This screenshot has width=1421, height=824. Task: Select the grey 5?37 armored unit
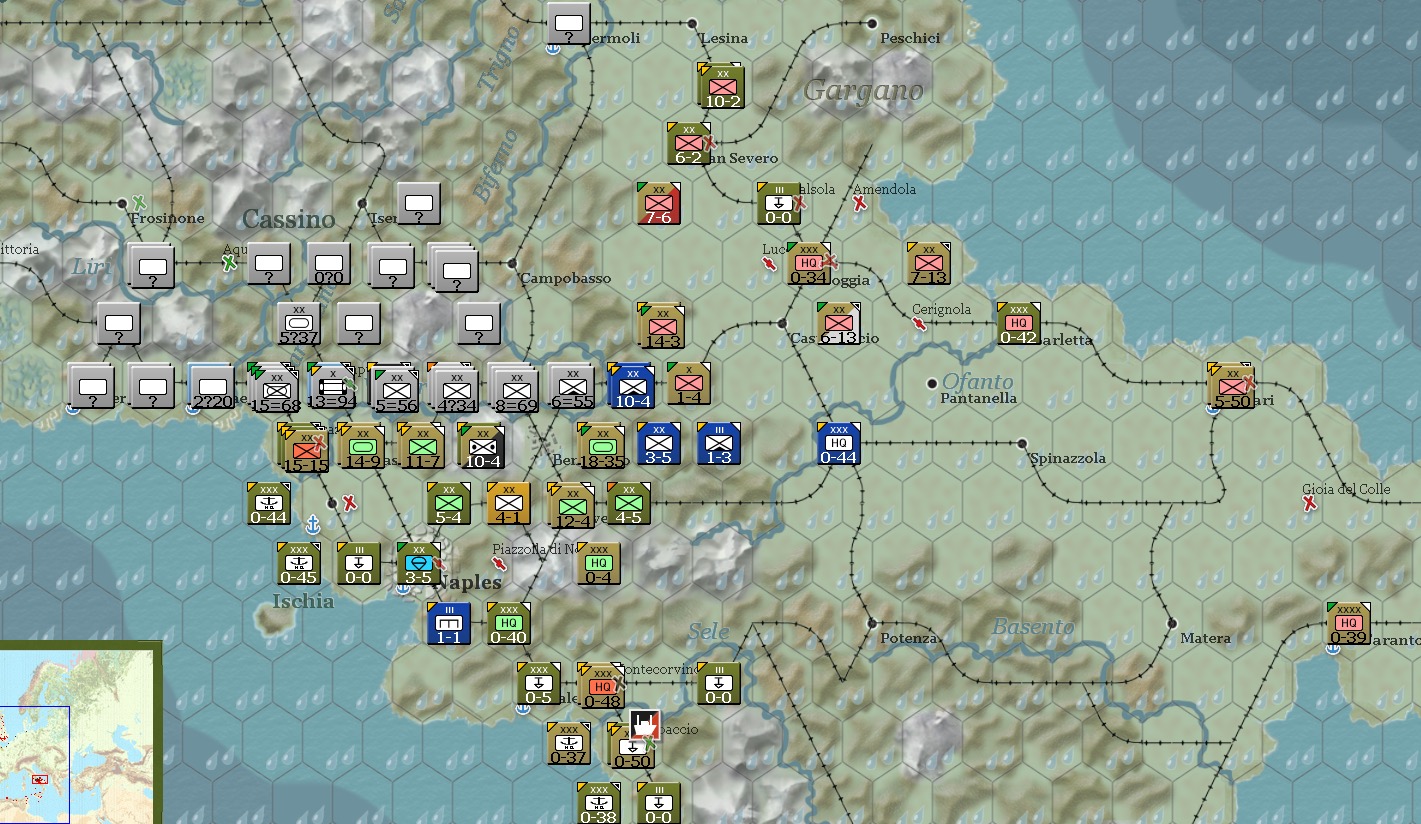(299, 324)
